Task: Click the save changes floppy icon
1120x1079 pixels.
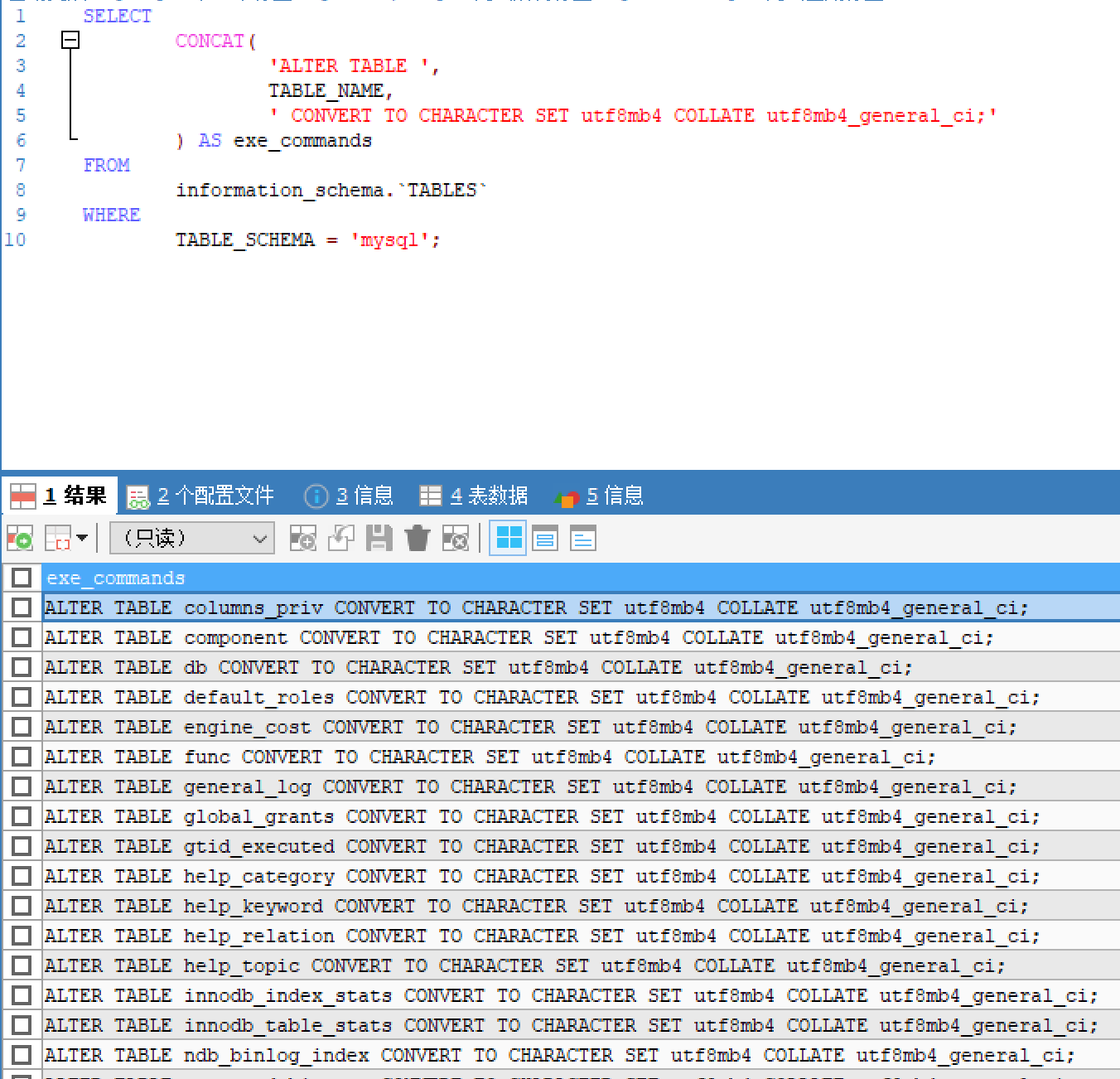Action: [379, 539]
